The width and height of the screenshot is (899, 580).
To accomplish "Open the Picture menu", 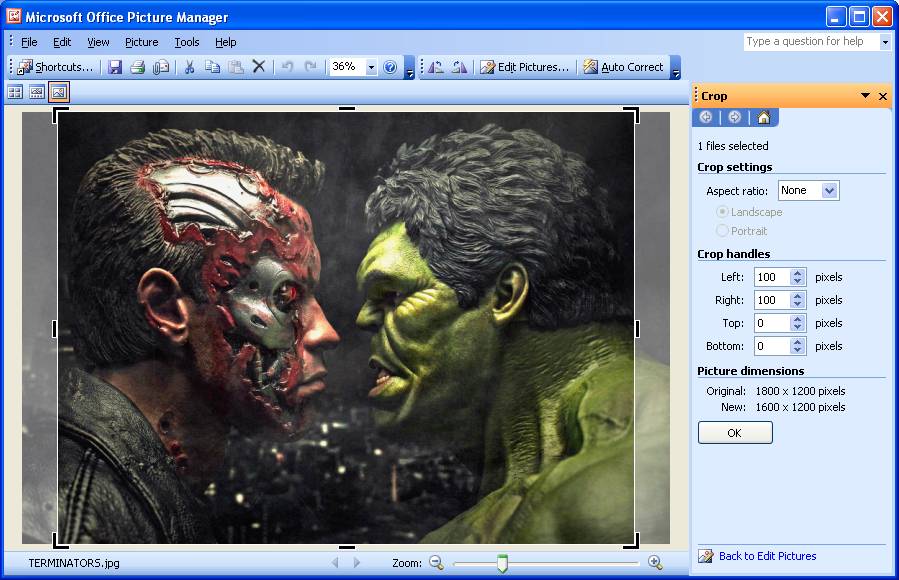I will pos(142,42).
